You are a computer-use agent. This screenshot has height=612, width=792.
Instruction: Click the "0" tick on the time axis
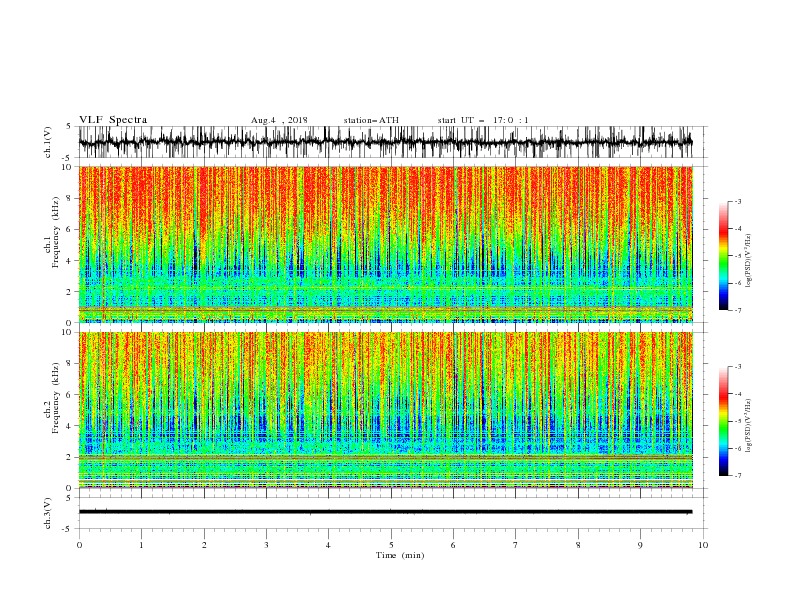click(x=79, y=545)
